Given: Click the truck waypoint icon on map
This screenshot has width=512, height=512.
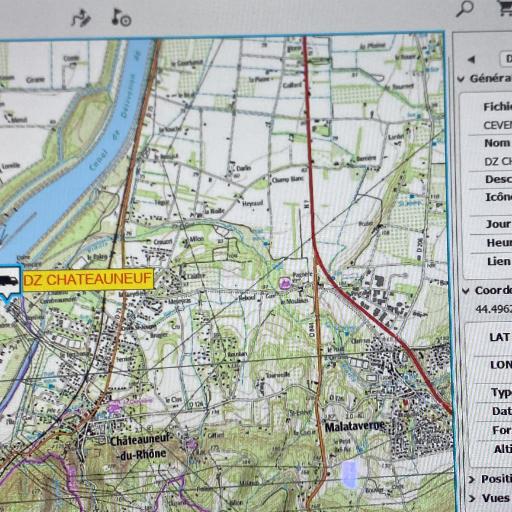Looking at the screenshot, I should pyautogui.click(x=9, y=282).
